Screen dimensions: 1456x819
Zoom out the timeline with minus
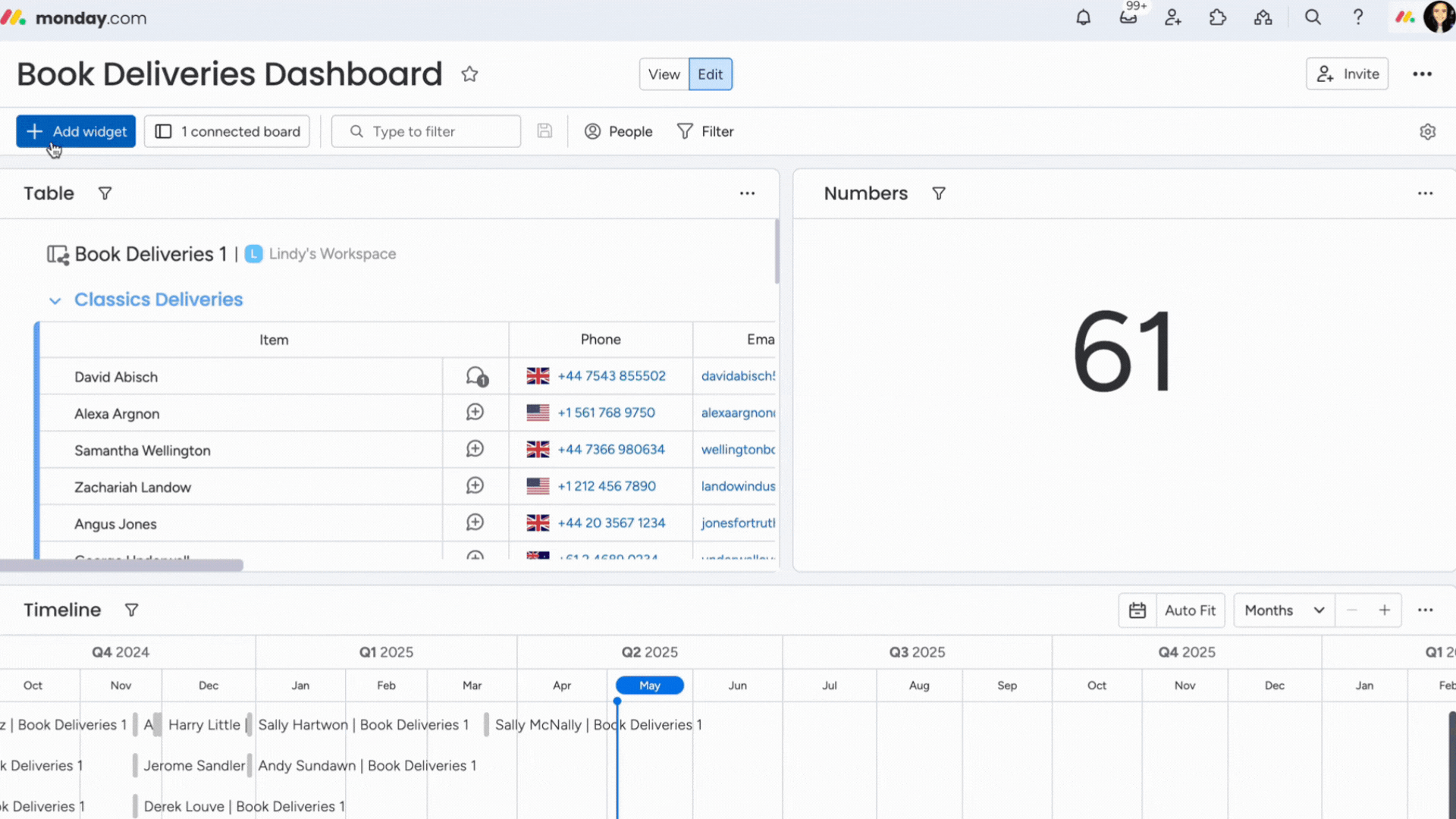(1351, 610)
